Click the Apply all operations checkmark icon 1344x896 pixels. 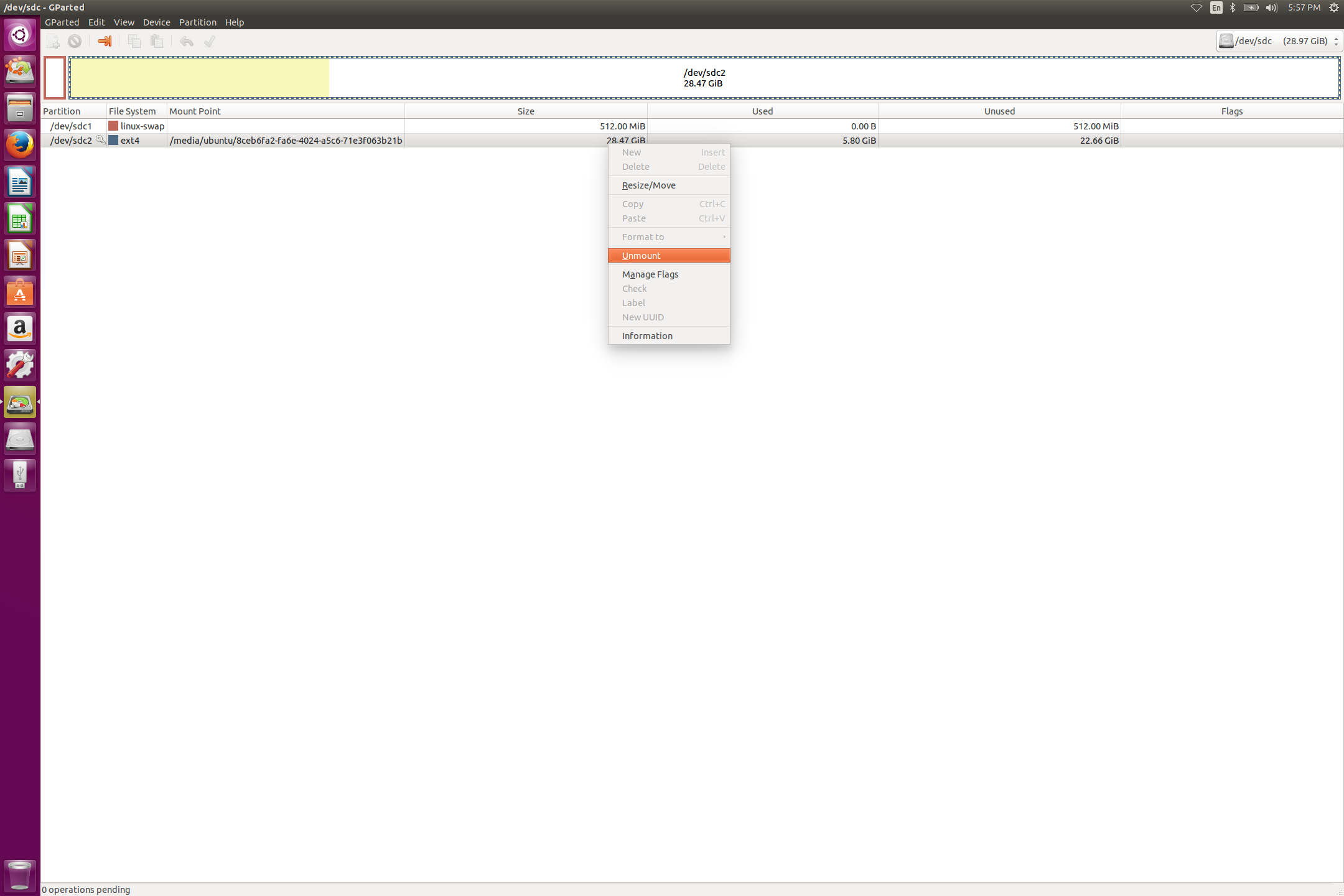pos(210,41)
